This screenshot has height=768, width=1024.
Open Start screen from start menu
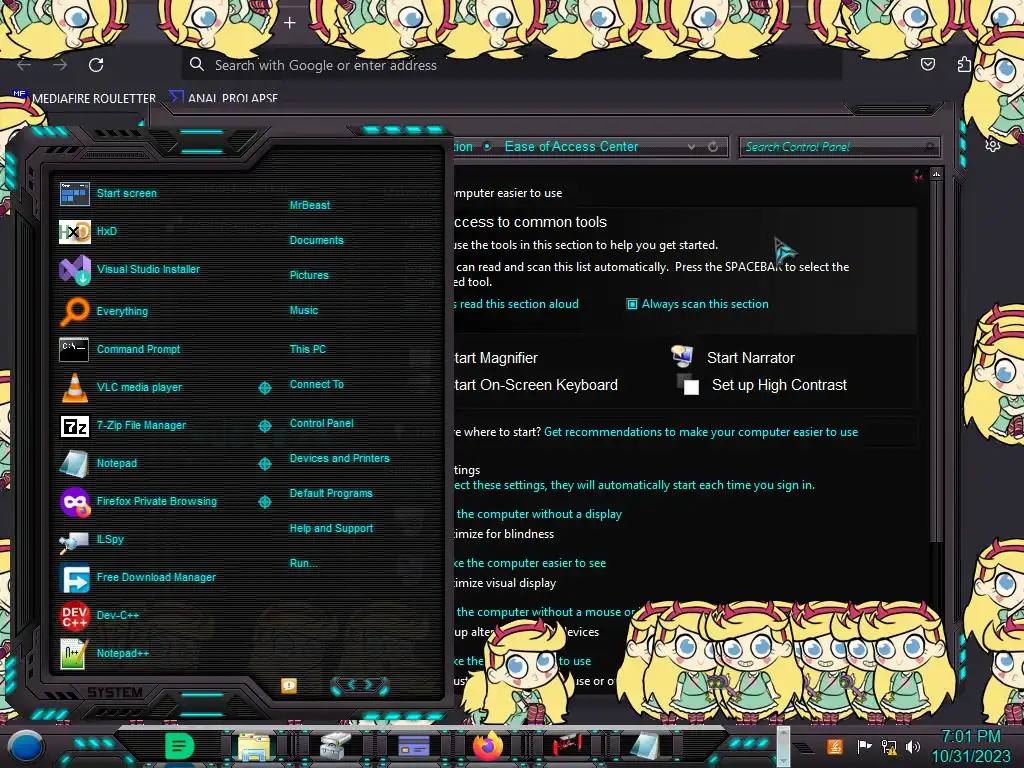tap(127, 193)
